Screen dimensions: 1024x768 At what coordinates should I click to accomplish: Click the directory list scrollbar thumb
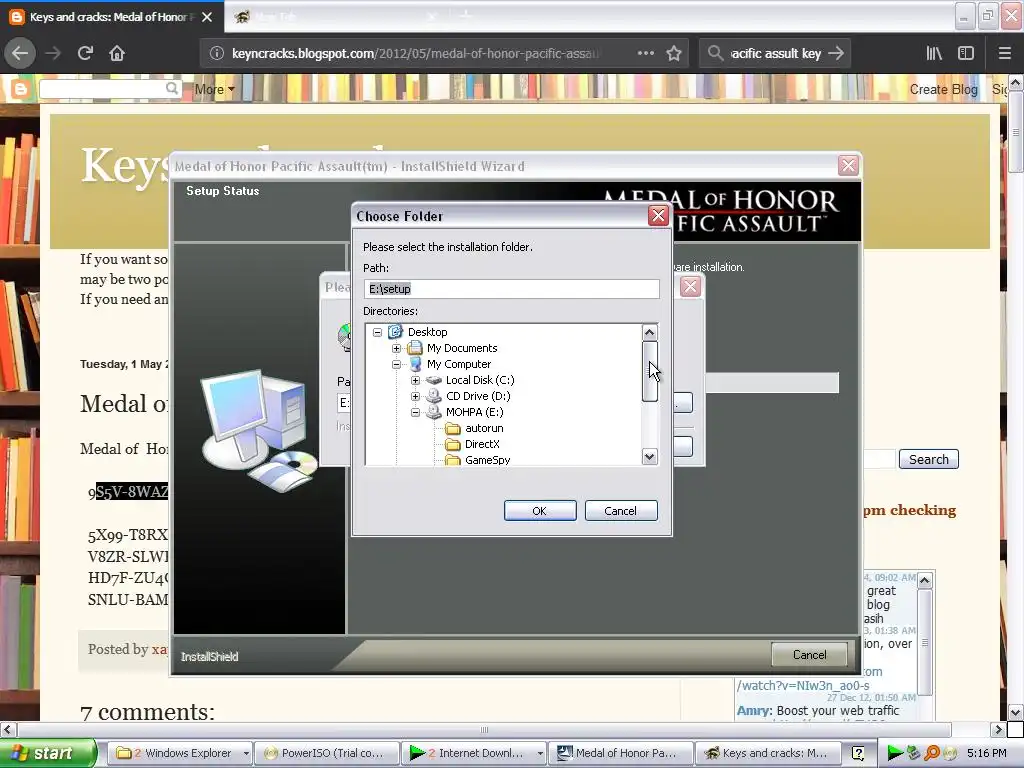click(x=649, y=371)
